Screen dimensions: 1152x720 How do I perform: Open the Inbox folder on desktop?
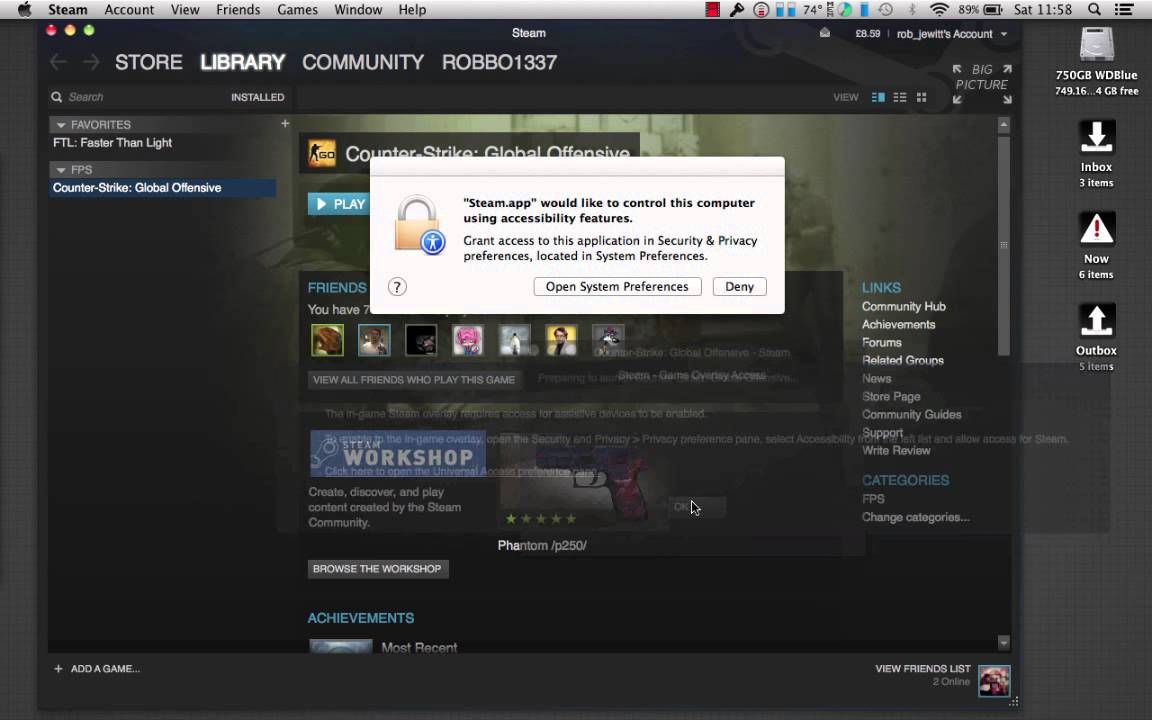[1096, 137]
